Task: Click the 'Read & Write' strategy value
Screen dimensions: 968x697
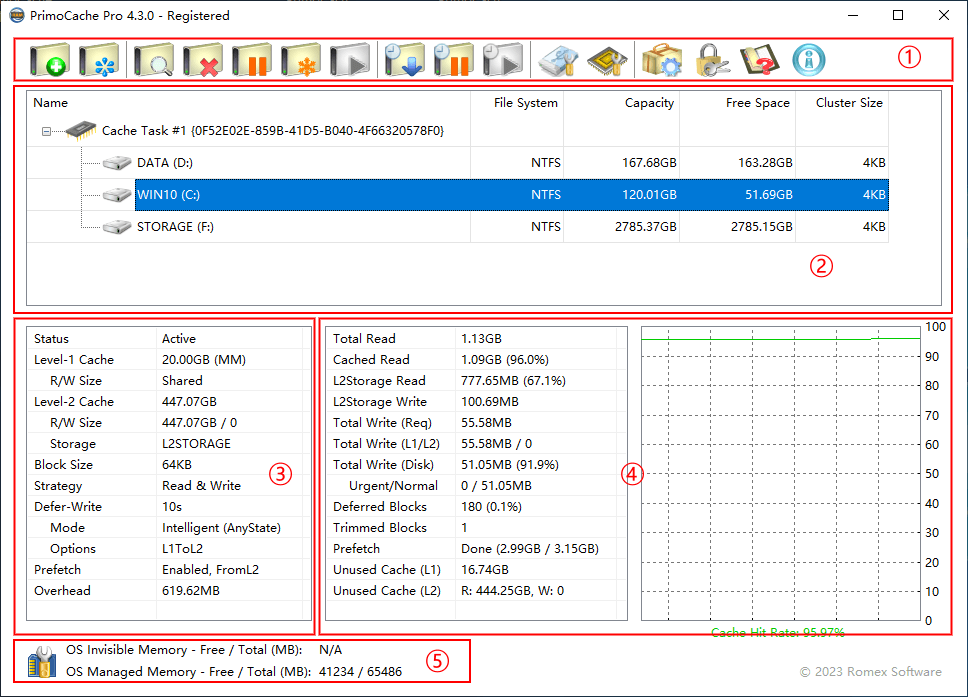Action: (201, 485)
